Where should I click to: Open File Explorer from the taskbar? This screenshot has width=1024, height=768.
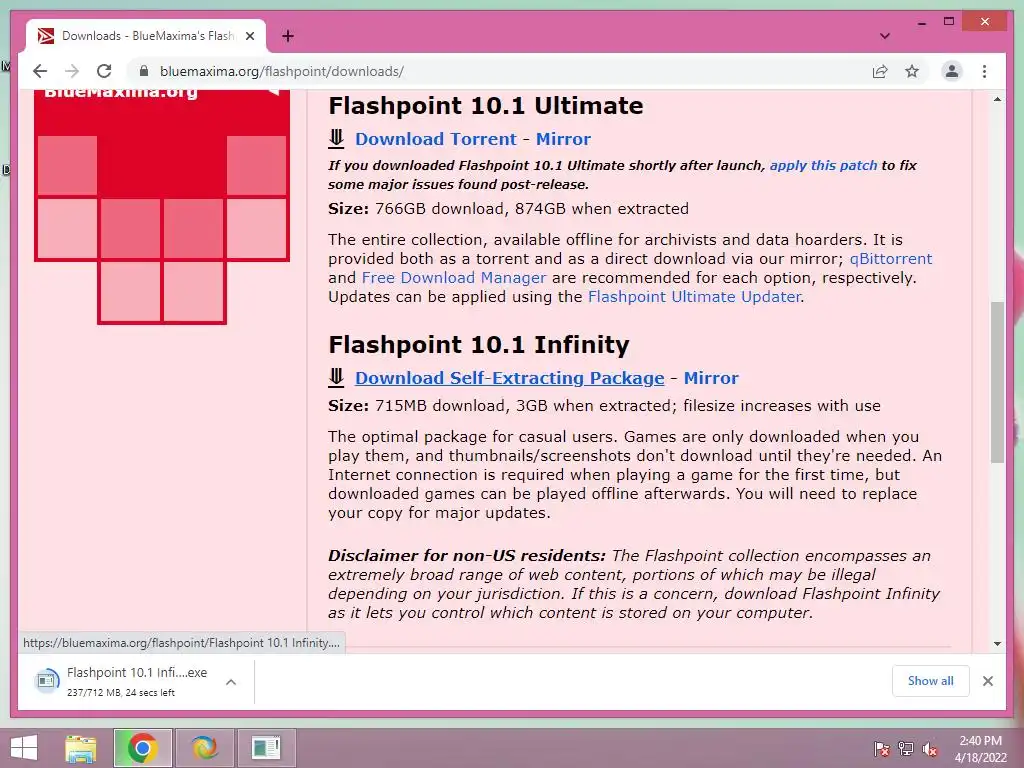click(81, 748)
